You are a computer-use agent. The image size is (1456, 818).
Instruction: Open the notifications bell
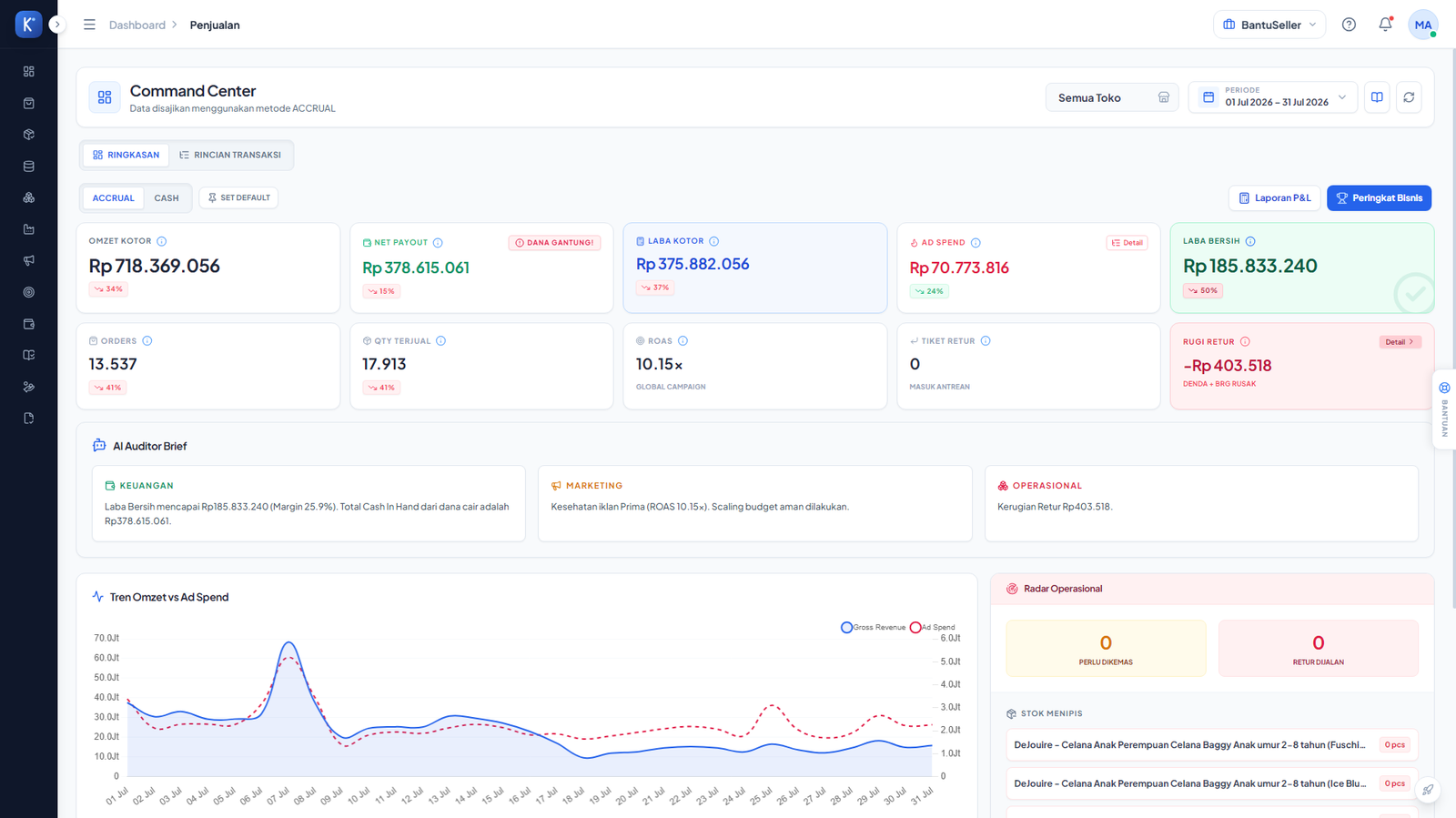tap(1385, 25)
